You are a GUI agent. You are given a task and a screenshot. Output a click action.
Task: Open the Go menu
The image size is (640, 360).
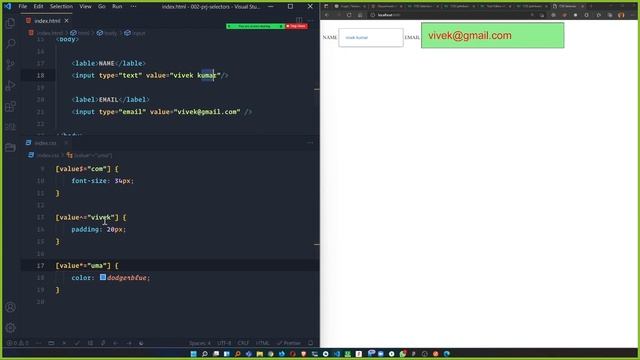coord(102,7)
